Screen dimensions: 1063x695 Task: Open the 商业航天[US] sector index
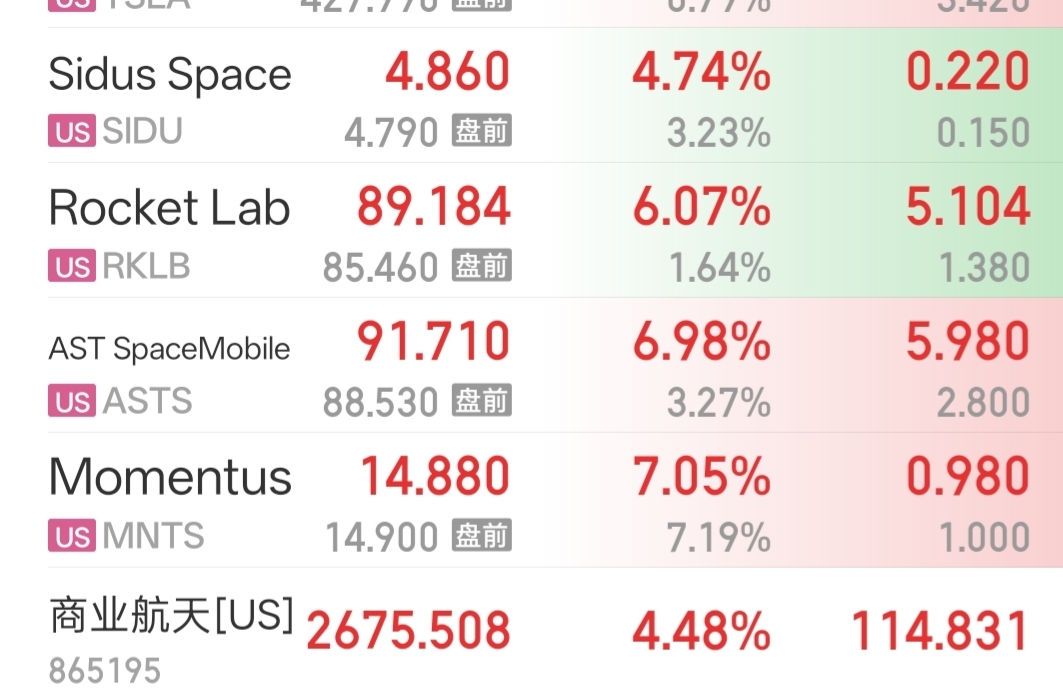(171, 616)
